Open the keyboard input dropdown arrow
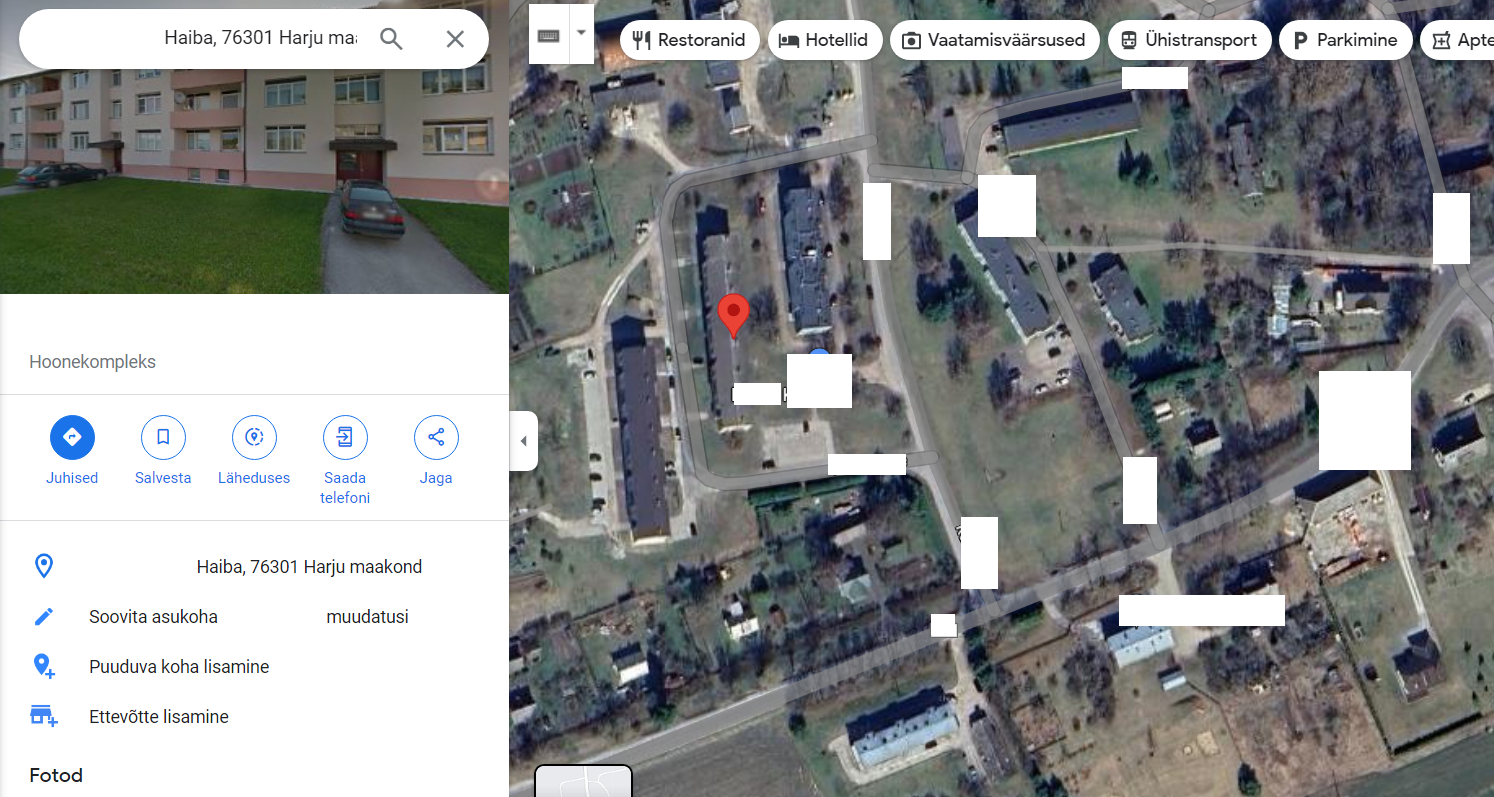The width and height of the screenshot is (1494, 797). (x=581, y=33)
